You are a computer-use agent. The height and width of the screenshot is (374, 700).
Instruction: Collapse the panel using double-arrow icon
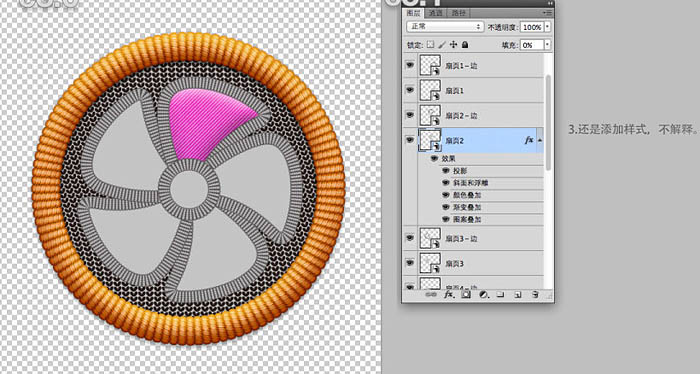[550, 3]
